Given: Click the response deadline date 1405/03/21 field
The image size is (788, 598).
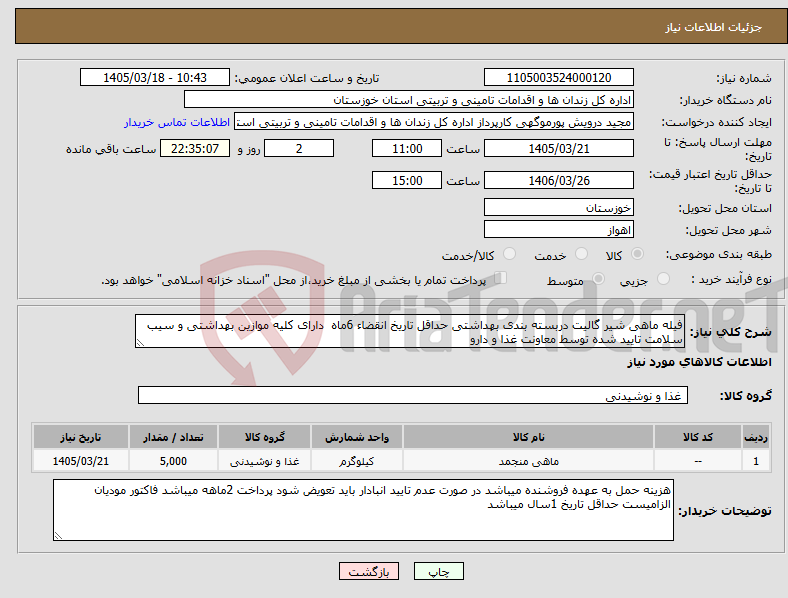Looking at the screenshot, I should 558,148.
